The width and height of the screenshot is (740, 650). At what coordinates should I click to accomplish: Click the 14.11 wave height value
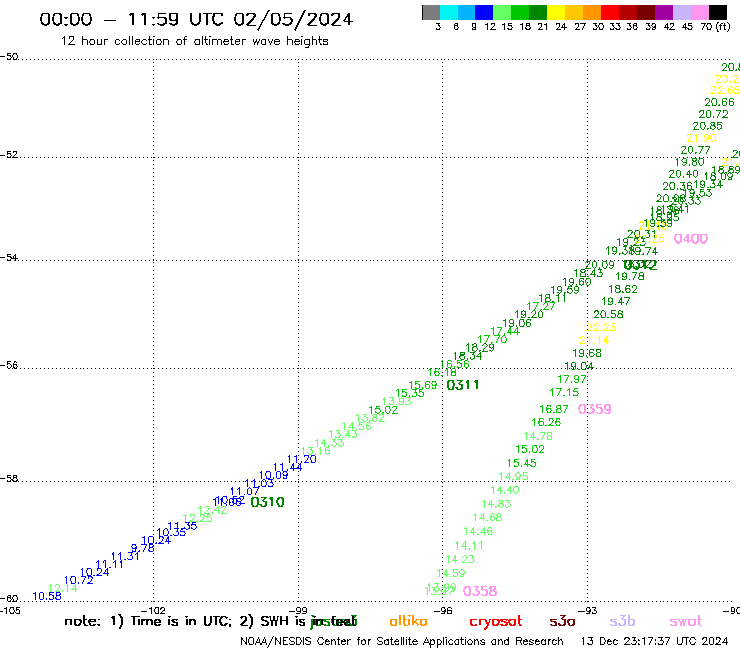click(469, 546)
